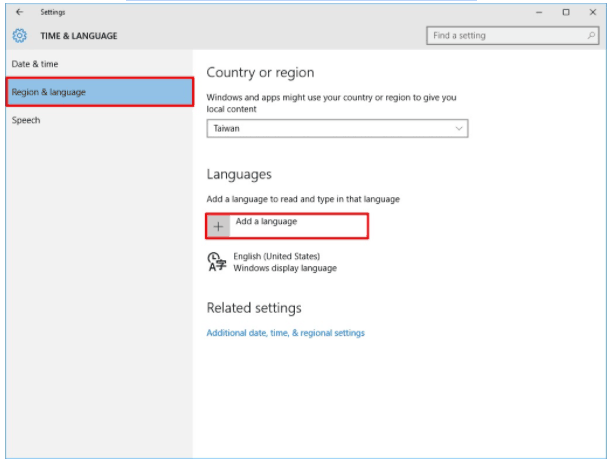609x460 pixels.
Task: Click the plus icon to add language
Action: [x=218, y=226]
